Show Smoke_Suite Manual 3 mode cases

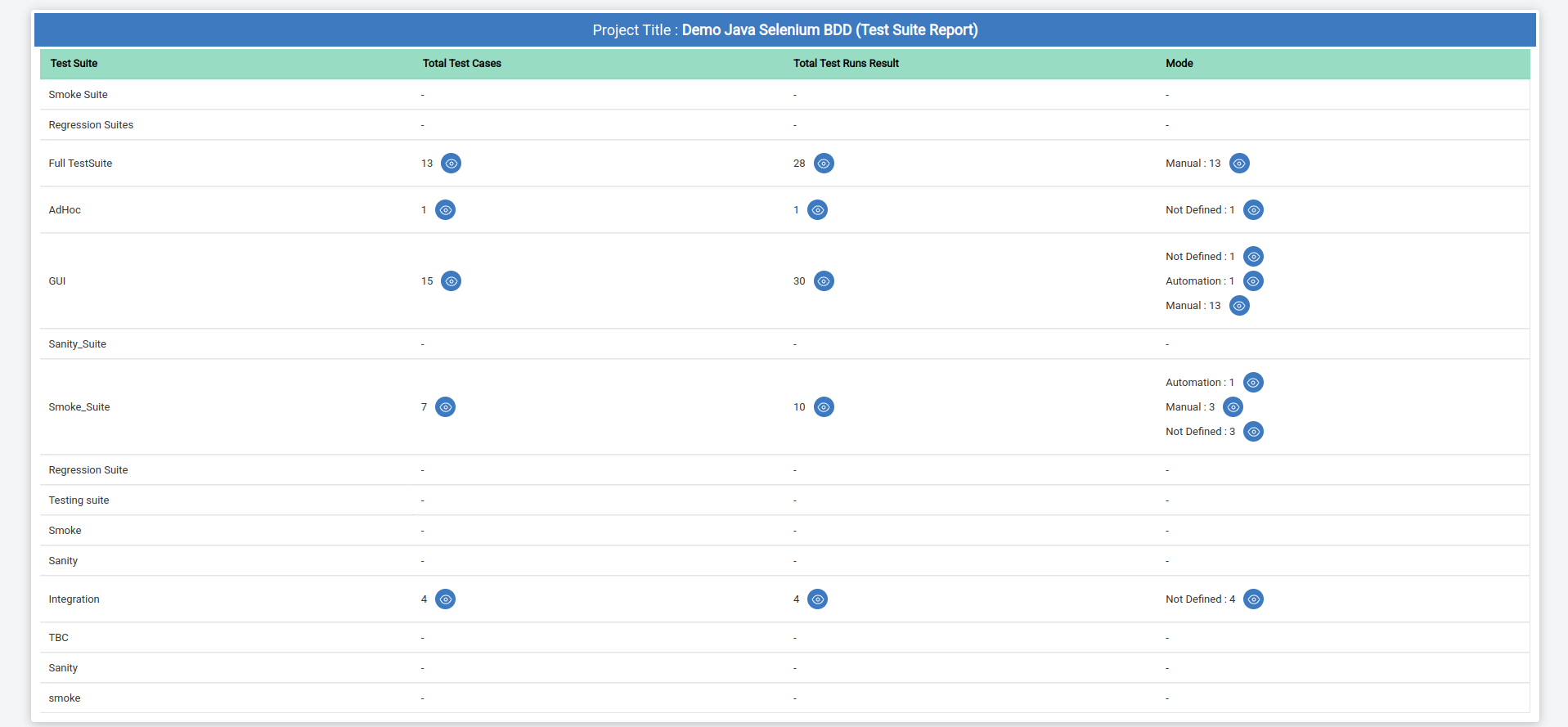tap(1233, 407)
